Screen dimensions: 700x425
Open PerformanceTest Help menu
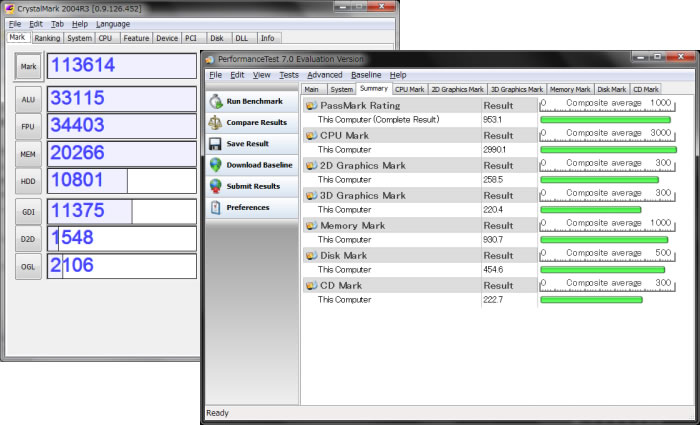pos(398,75)
